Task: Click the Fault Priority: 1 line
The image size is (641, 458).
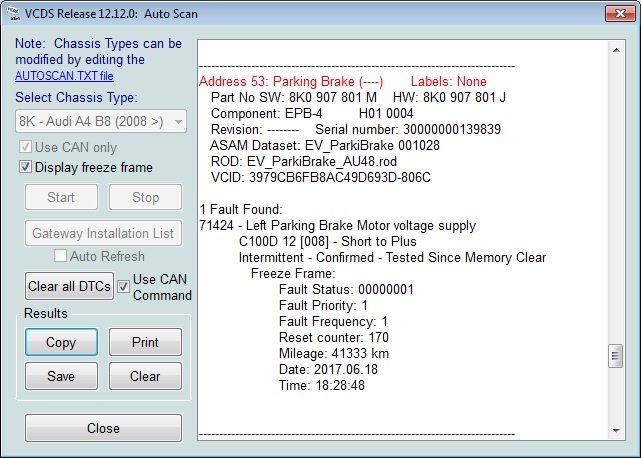Action: [323, 305]
